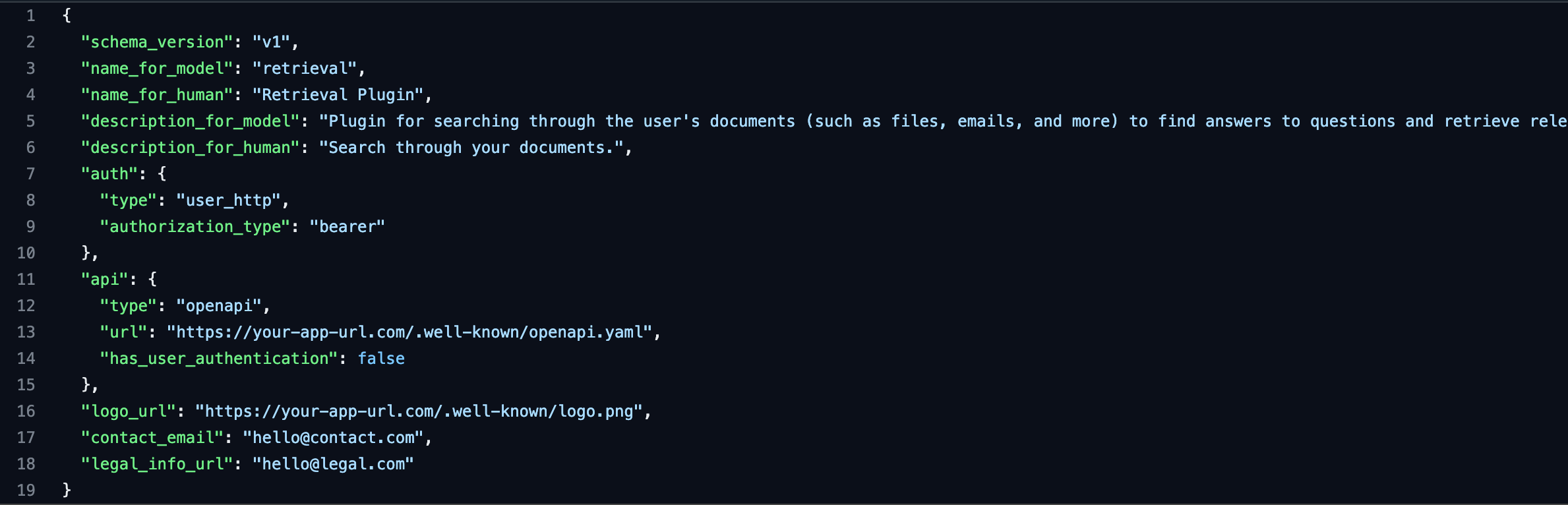Click the closing brace on line 19
Viewport: 1568px width, 505px height.
tap(67, 490)
